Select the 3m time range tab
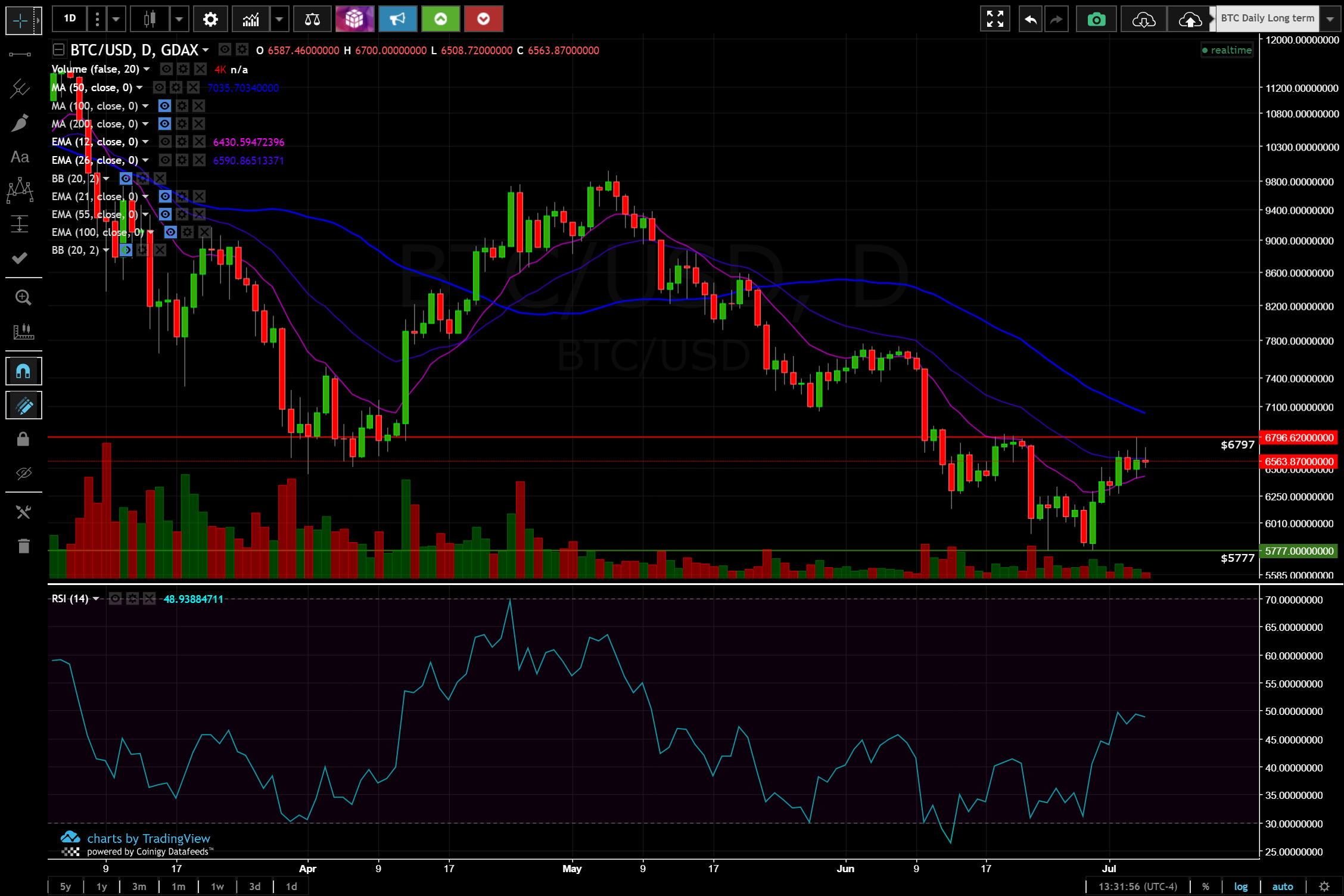1344x896 pixels. [139, 886]
